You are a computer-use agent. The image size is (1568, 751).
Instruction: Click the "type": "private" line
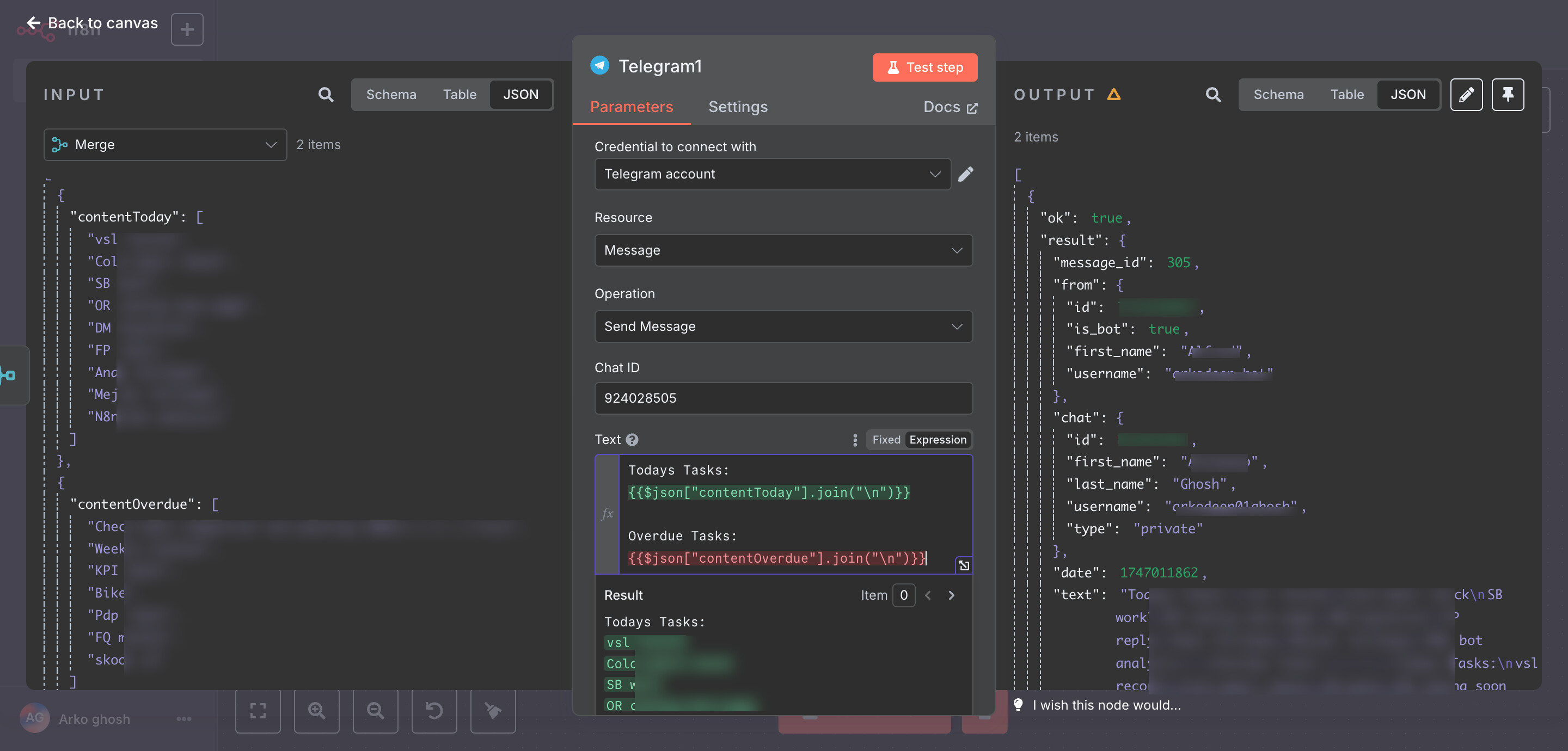[x=1134, y=528]
